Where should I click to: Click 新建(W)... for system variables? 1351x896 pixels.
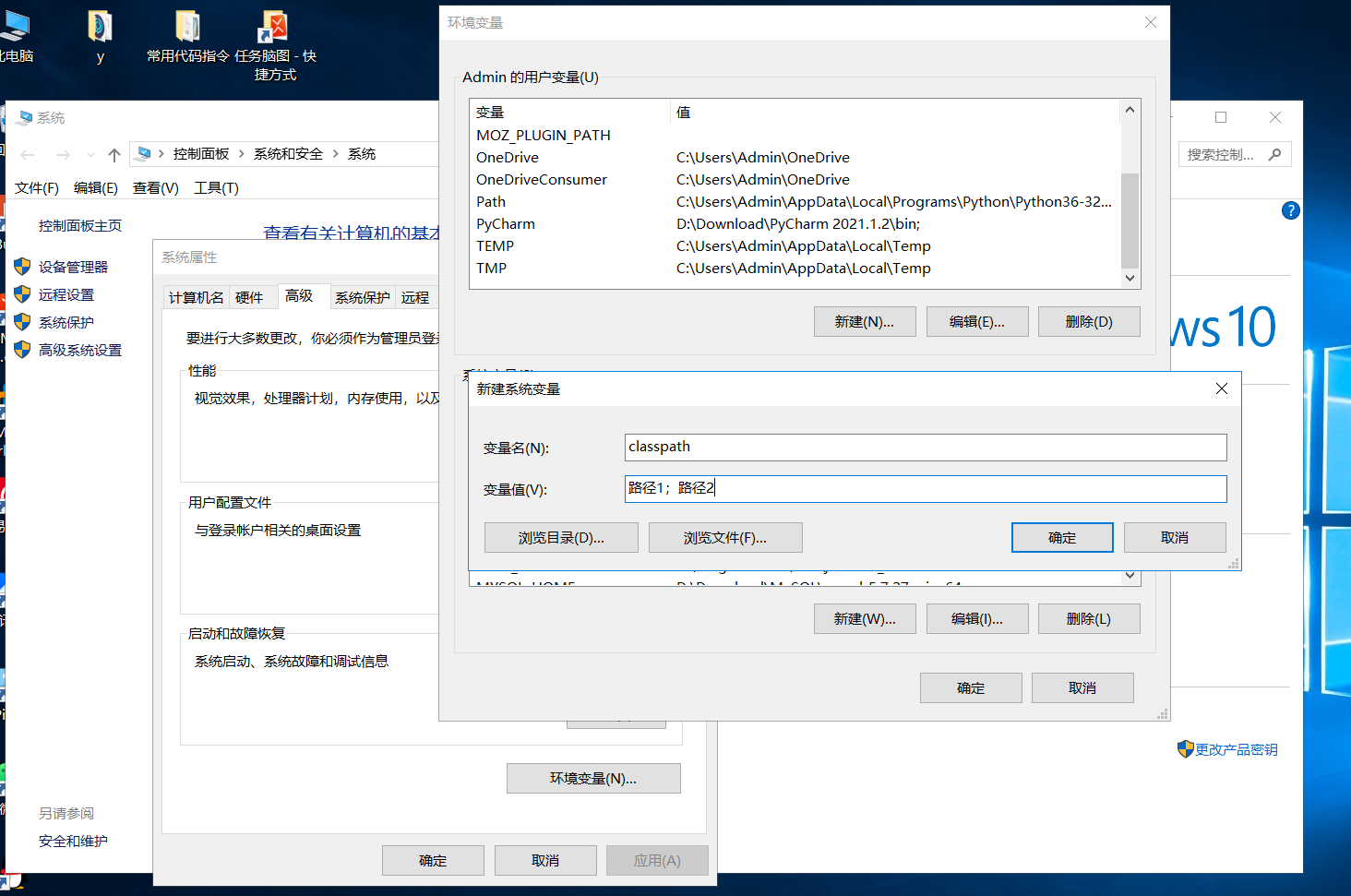tap(865, 618)
